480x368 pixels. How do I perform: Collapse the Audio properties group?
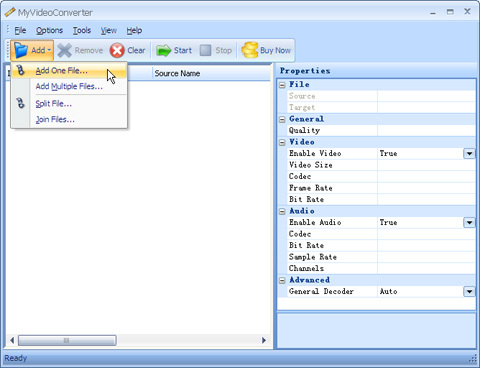coord(282,211)
